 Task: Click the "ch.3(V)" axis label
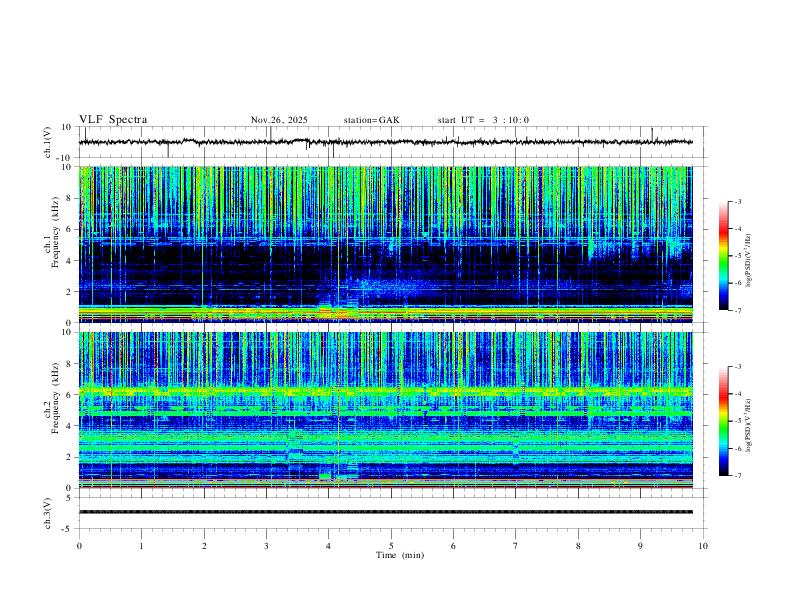48,513
